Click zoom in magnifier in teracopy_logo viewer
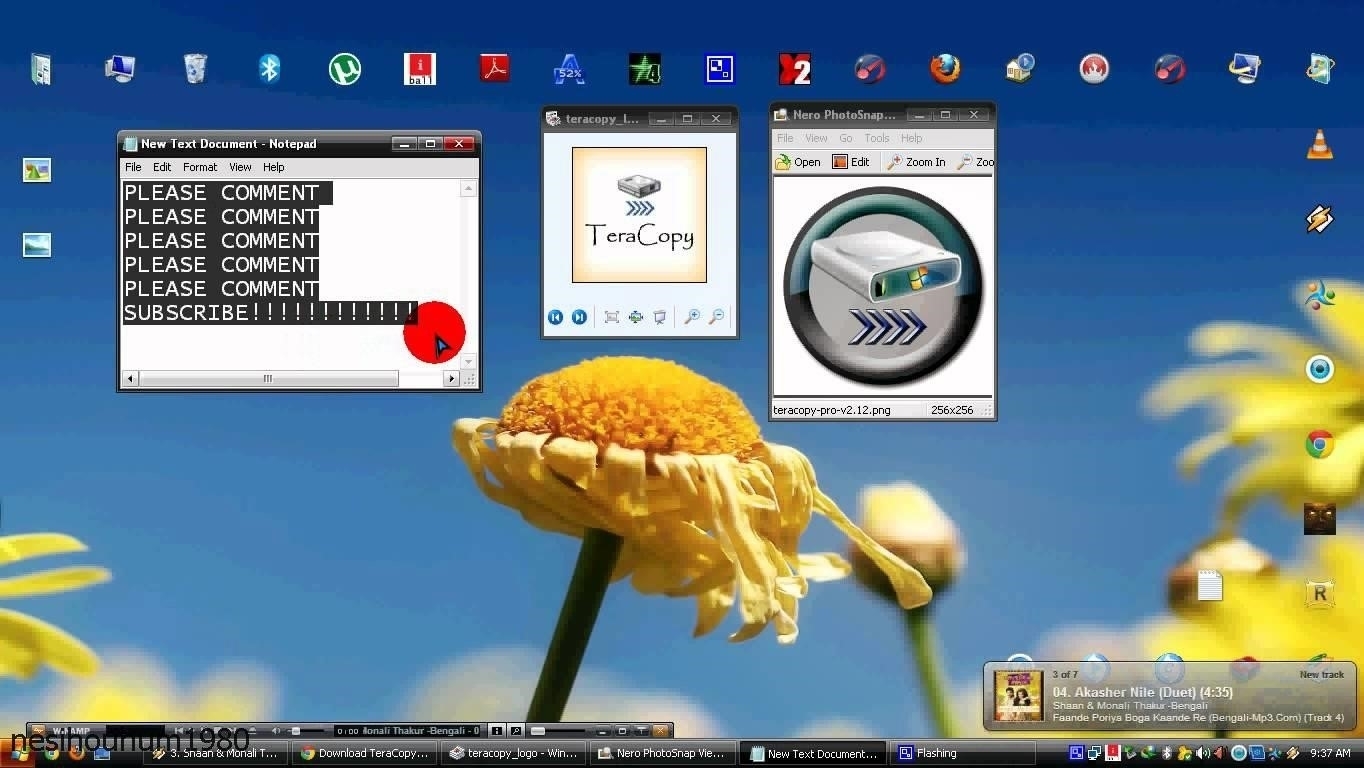Viewport: 1364px width, 768px height. point(691,317)
